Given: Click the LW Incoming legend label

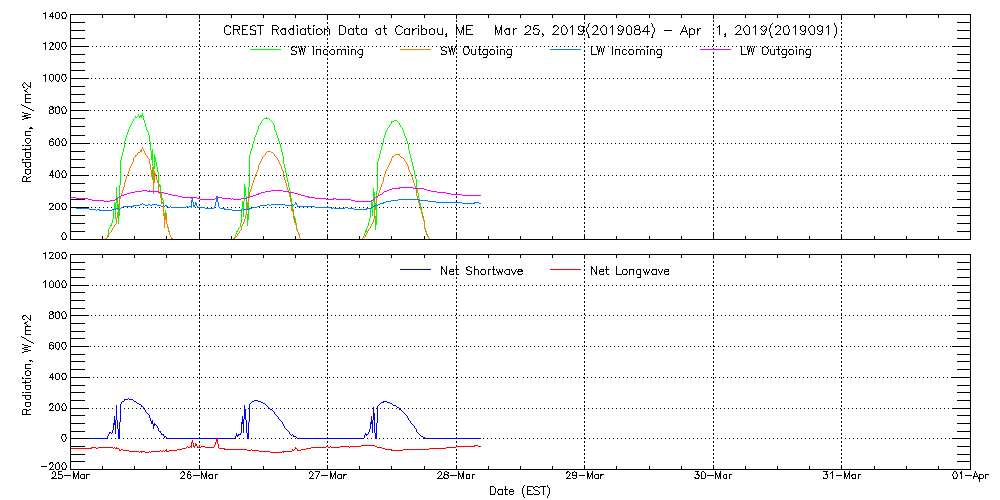Looking at the screenshot, I should 626,52.
